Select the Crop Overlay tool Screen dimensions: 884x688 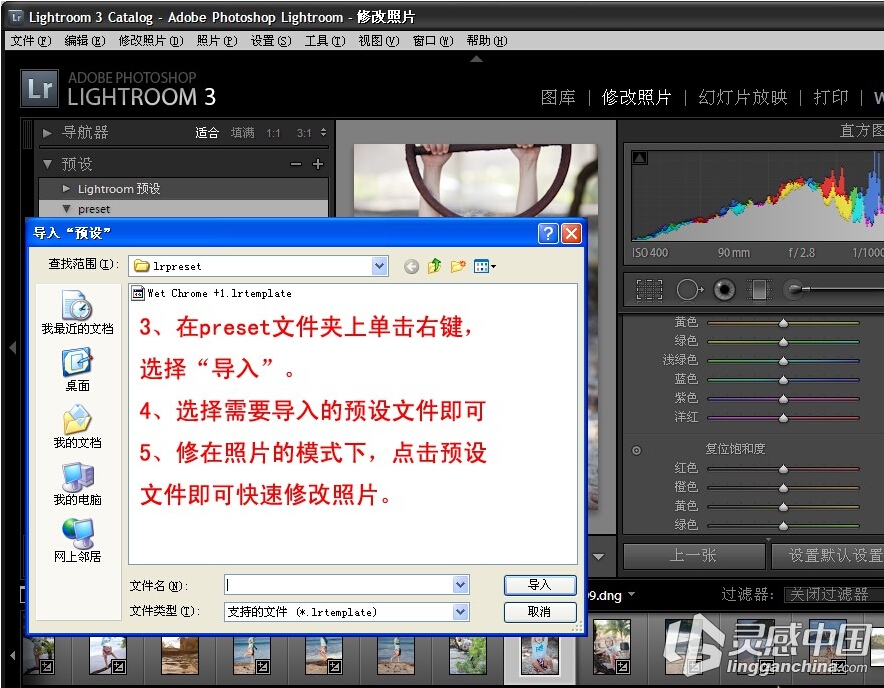(x=649, y=290)
